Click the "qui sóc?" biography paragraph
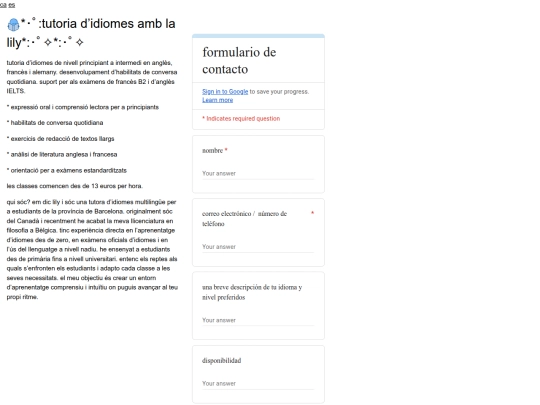The width and height of the screenshot is (540, 405). (x=92, y=249)
